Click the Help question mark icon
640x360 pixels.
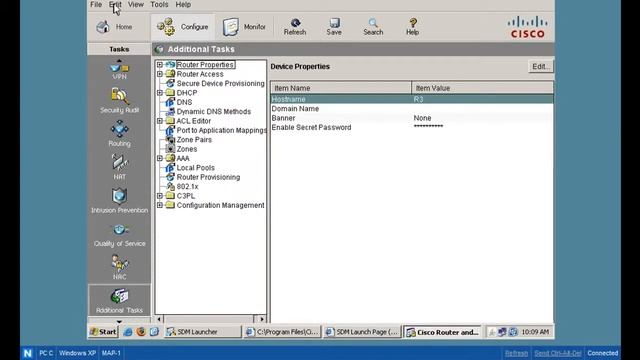[412, 27]
